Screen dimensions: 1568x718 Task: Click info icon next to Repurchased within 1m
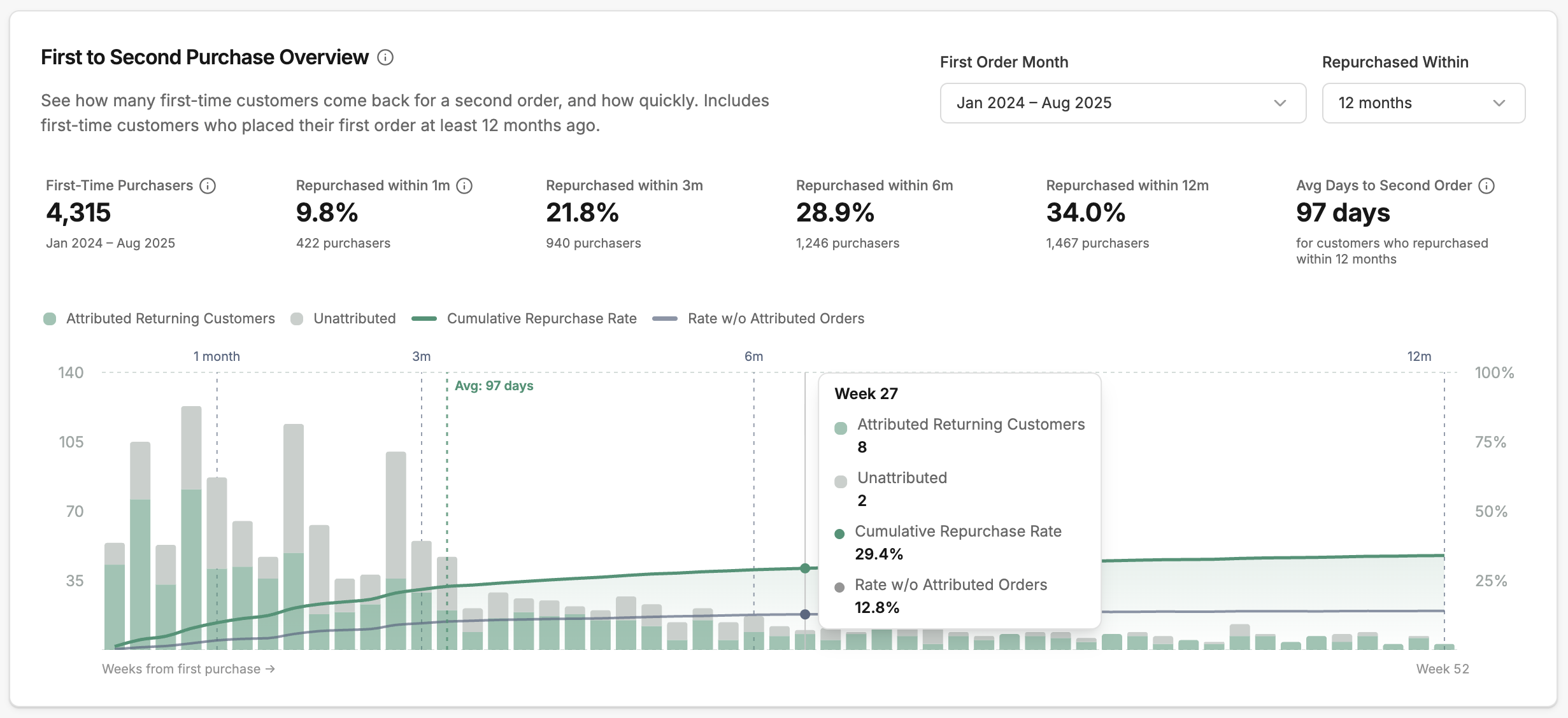point(465,186)
